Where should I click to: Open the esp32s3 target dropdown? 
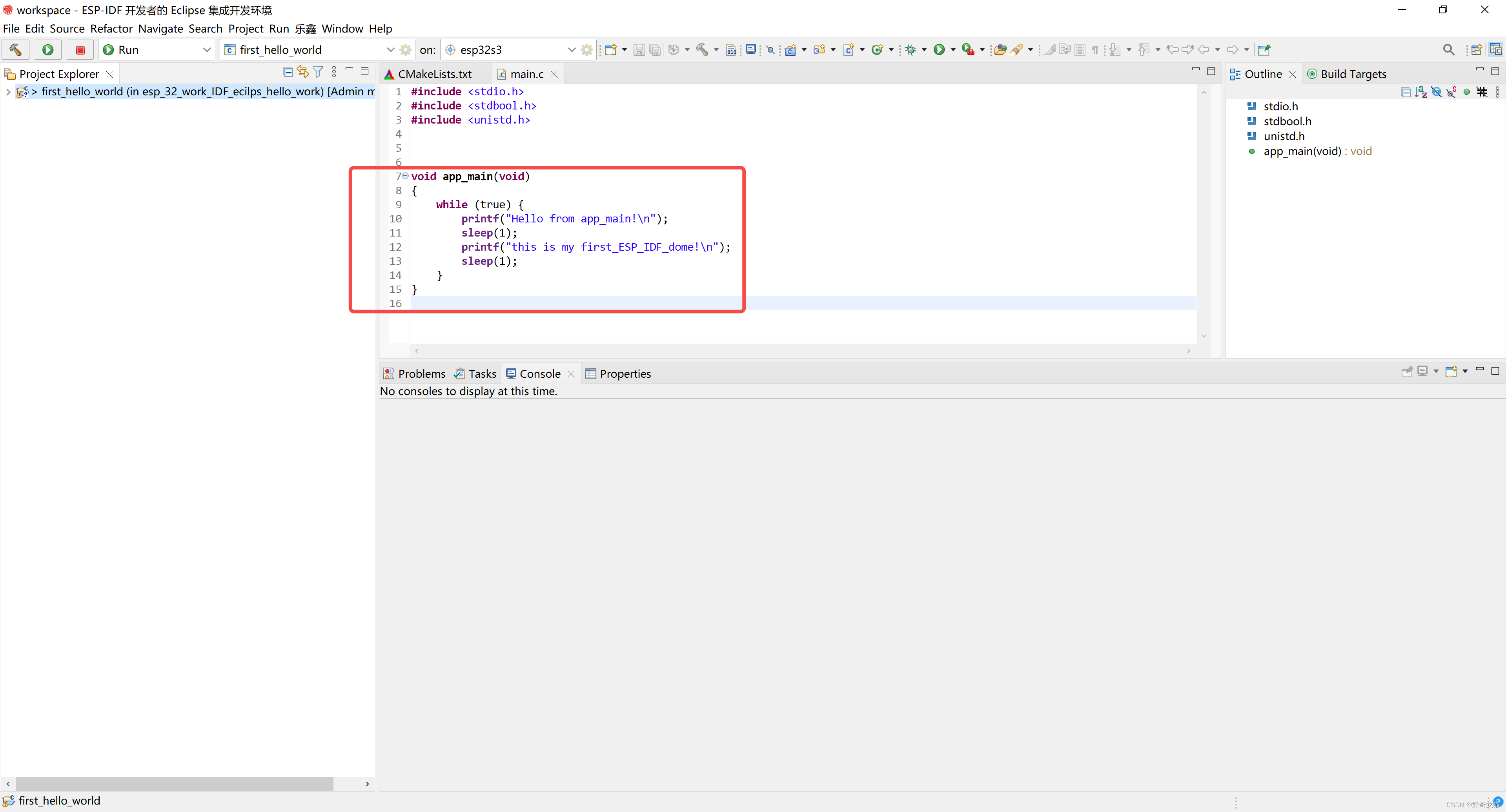(x=571, y=50)
